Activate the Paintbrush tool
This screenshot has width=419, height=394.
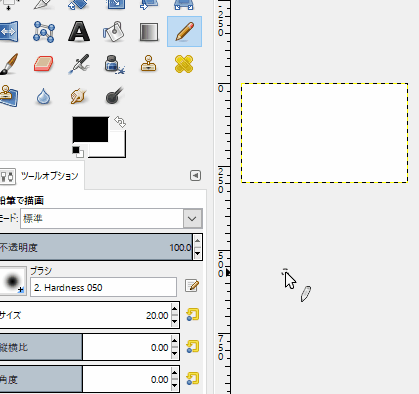[9, 64]
